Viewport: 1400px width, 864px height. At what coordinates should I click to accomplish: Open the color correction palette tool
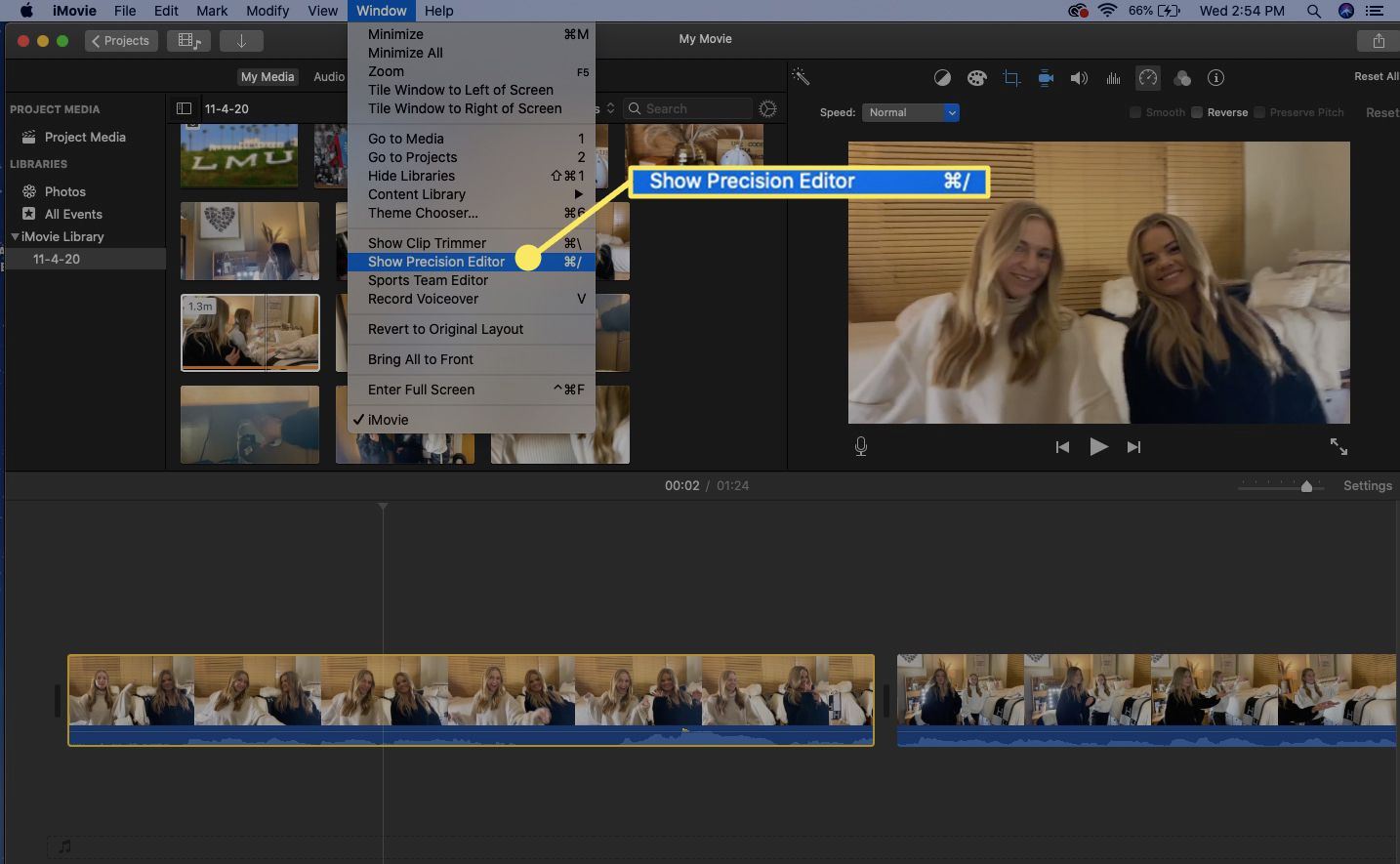(976, 78)
